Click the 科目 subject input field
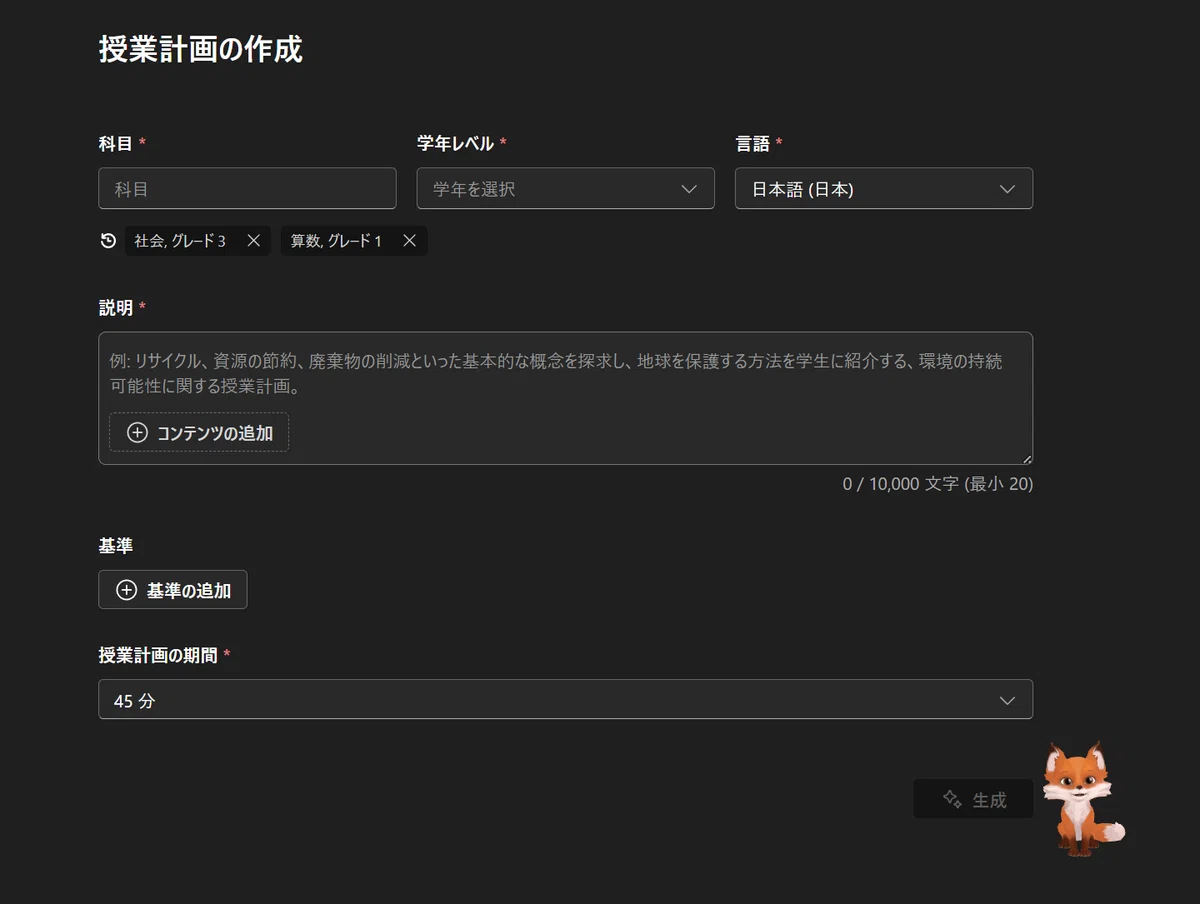 [247, 188]
